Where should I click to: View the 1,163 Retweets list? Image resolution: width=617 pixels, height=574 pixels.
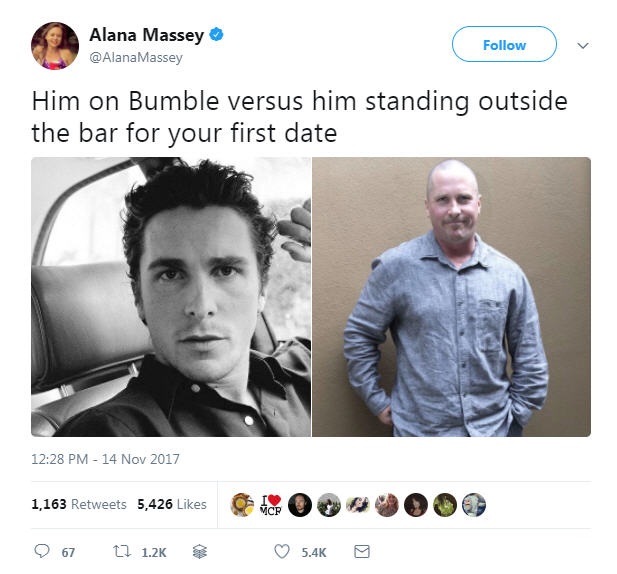79,504
